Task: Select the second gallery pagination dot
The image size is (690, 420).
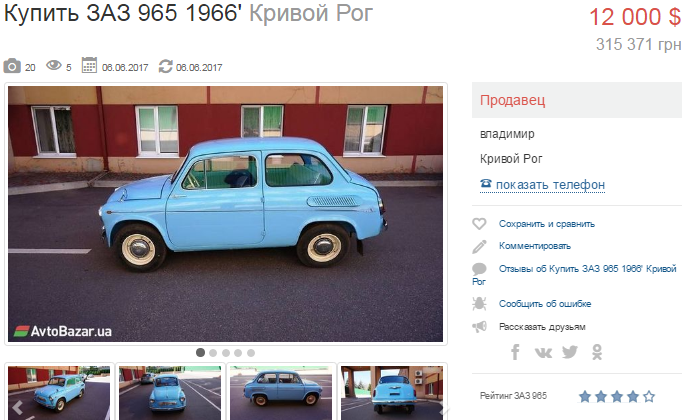Action: (x=213, y=353)
